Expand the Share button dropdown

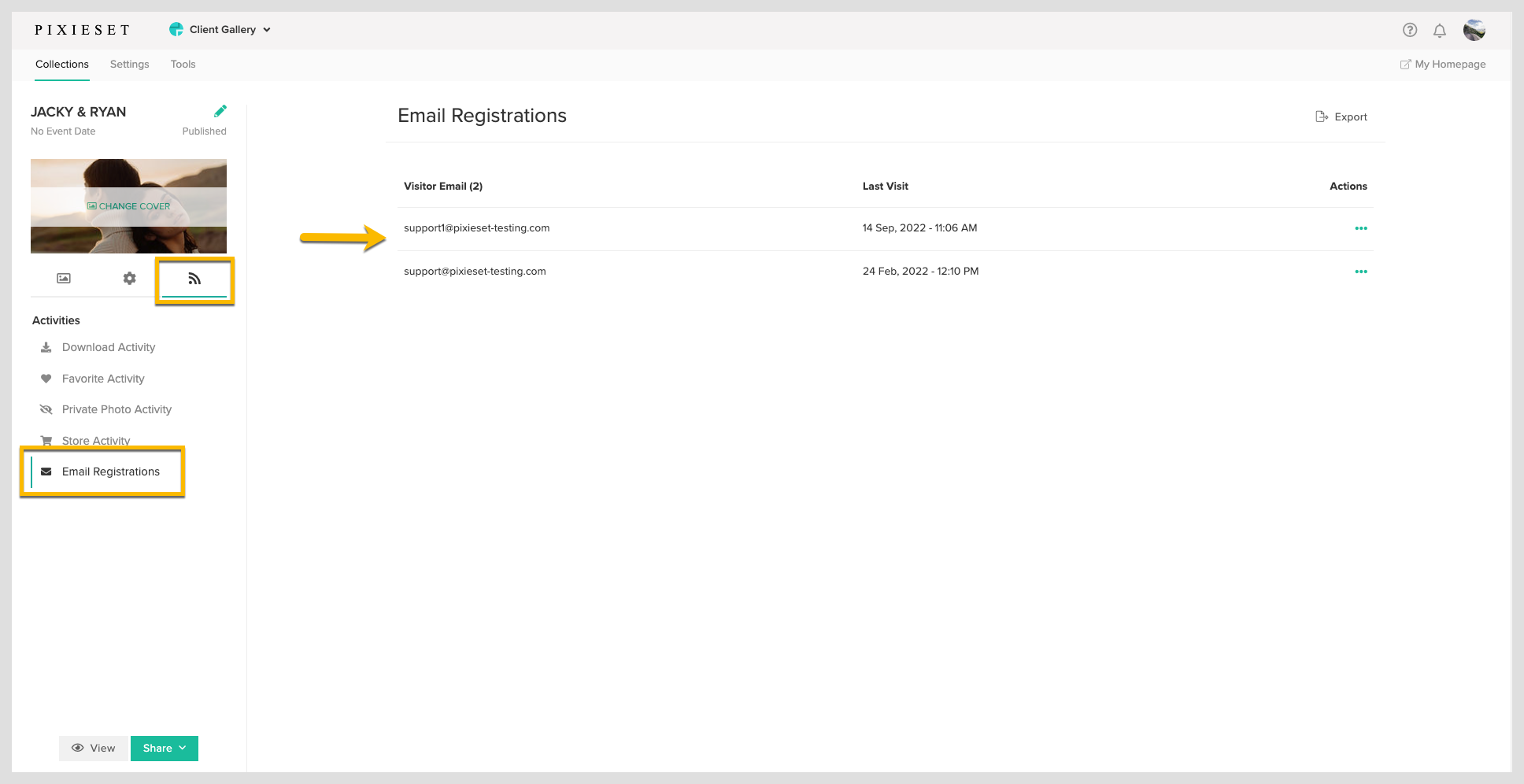point(165,749)
